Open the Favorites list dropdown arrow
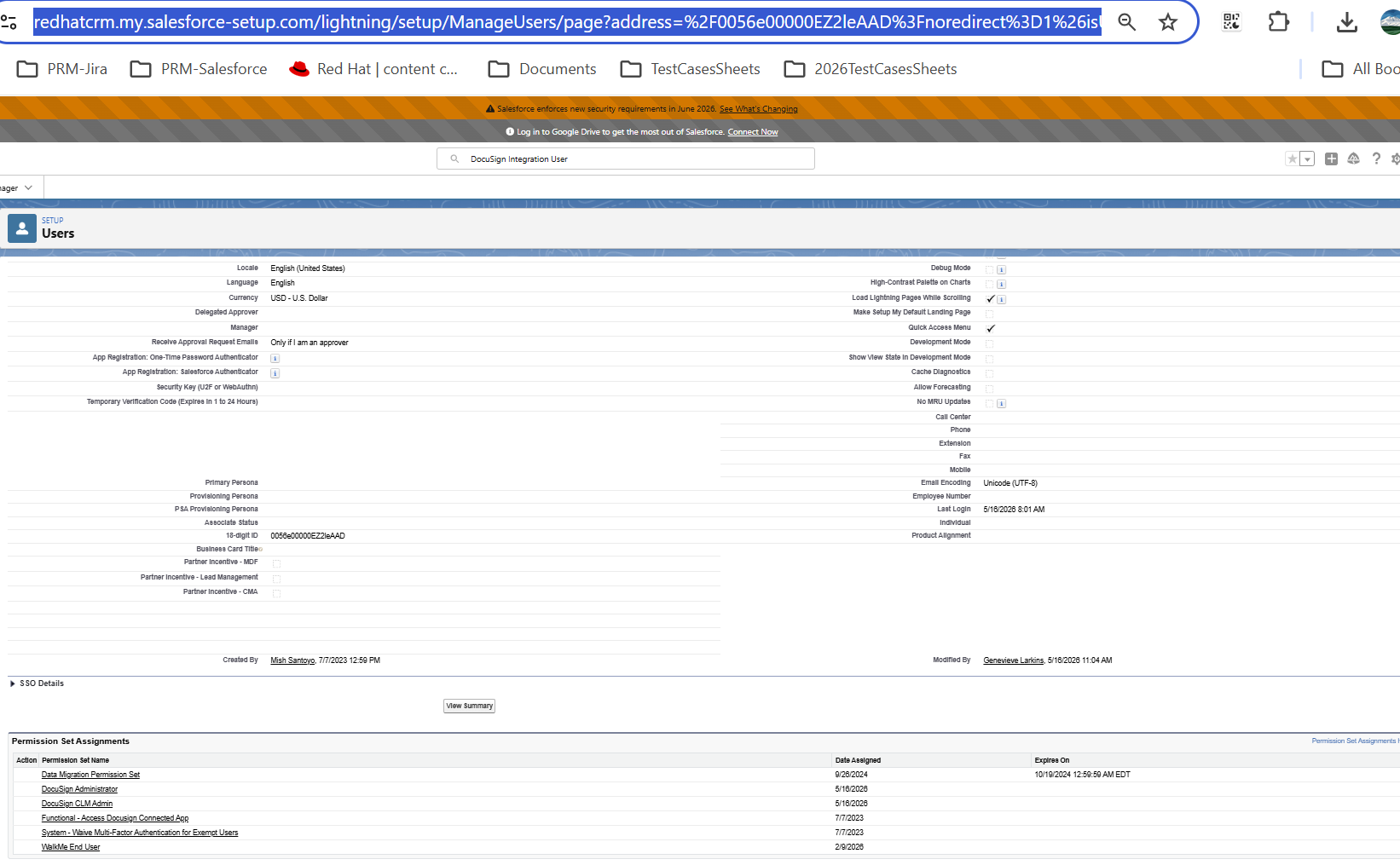Screen dimensions: 1400x865 [x=1307, y=159]
